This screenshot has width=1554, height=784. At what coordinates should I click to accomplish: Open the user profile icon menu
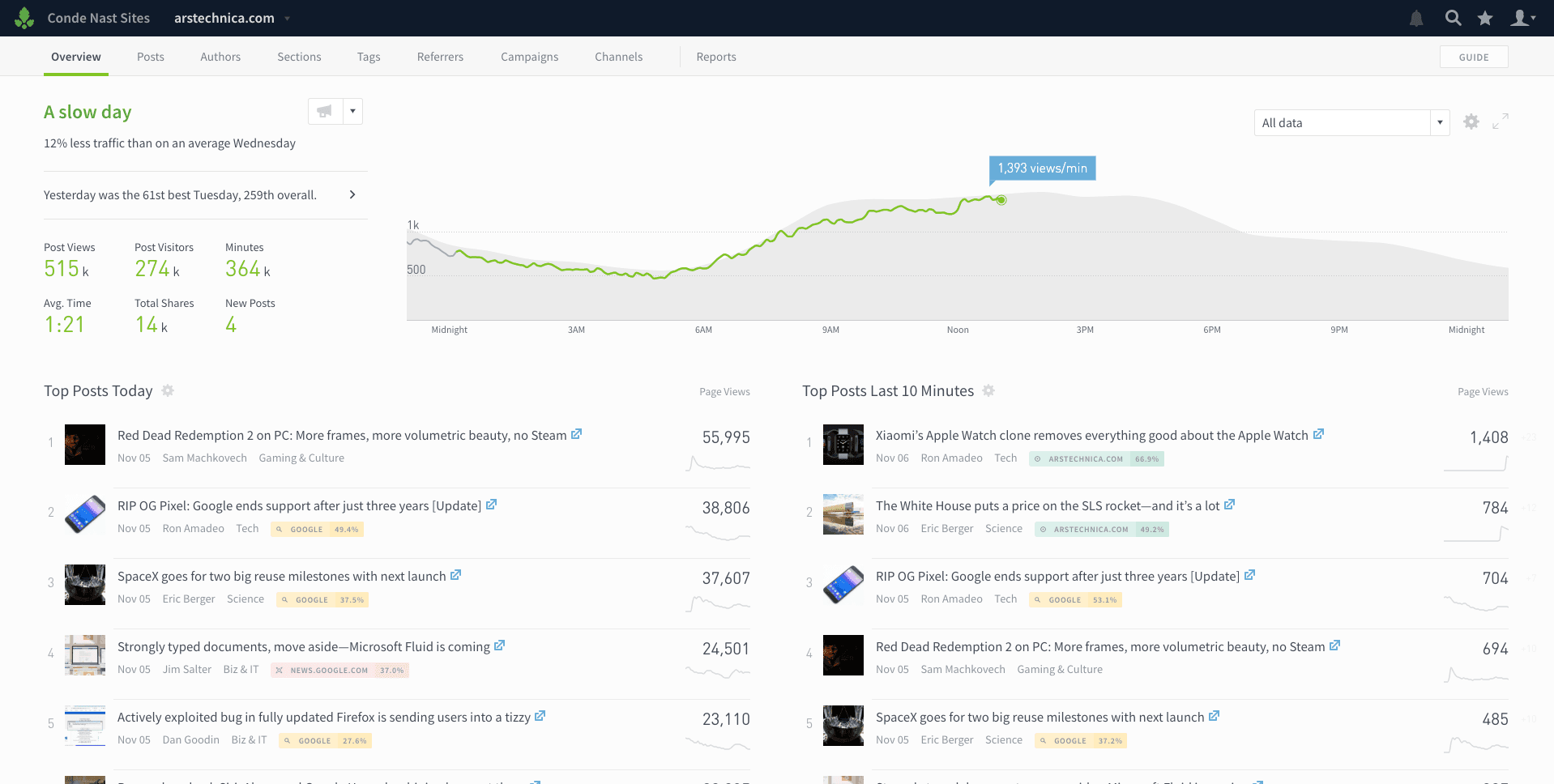[1520, 18]
